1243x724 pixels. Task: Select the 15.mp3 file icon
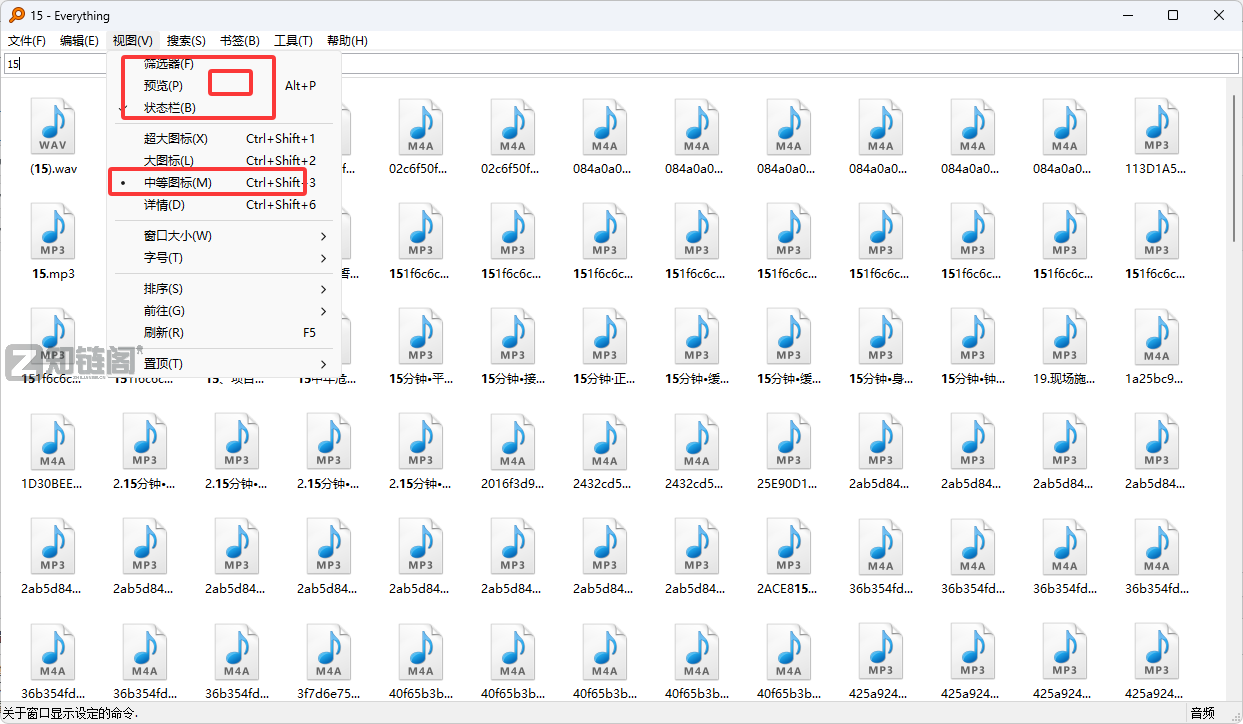tap(53, 232)
